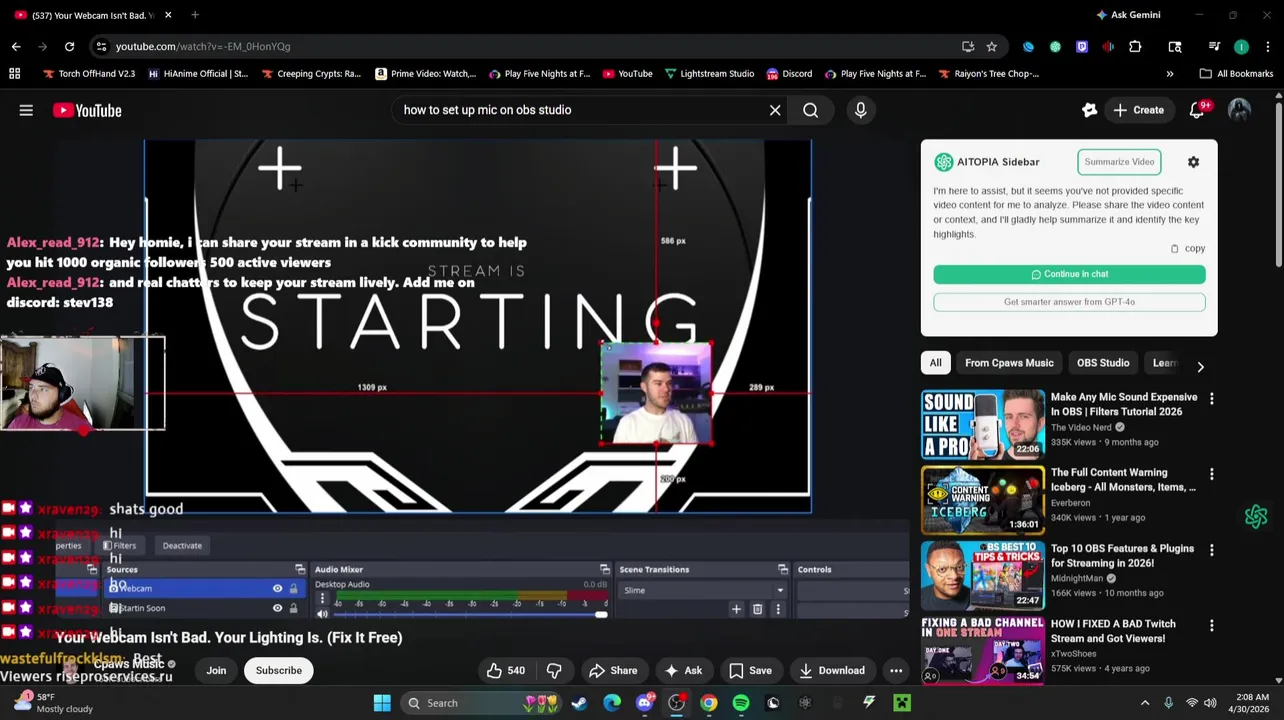The image size is (1284, 720).
Task: Open more actions ellipsis under video
Action: point(896,671)
